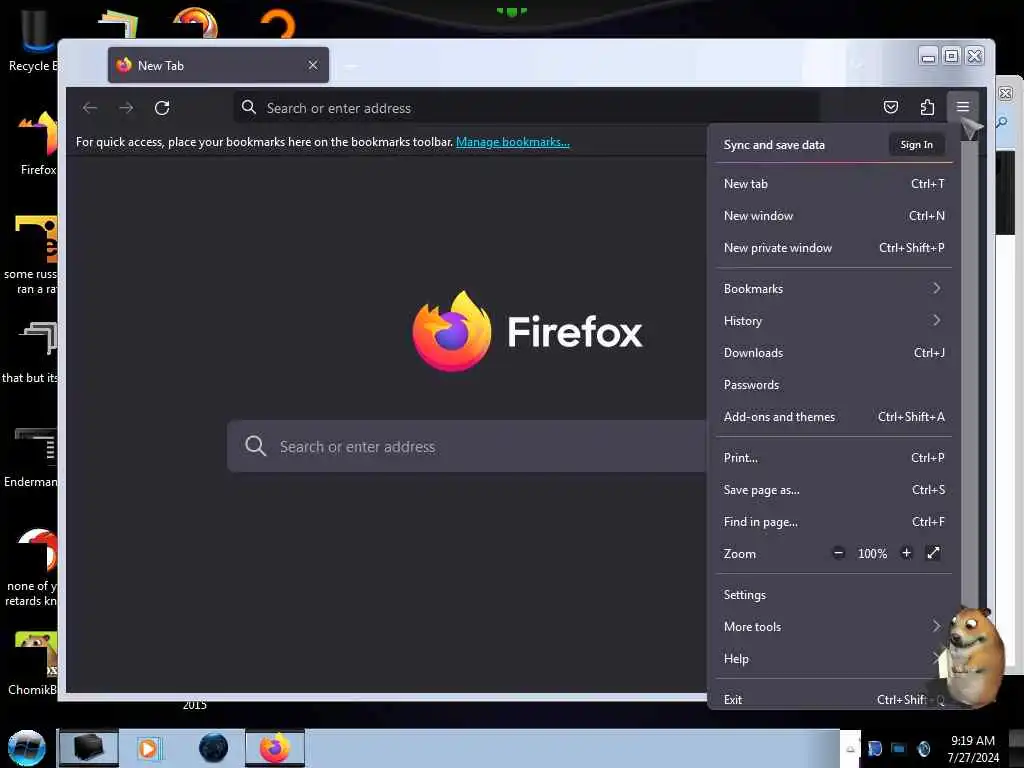Open the black box taskbar icon
The height and width of the screenshot is (768, 1024).
click(x=88, y=748)
